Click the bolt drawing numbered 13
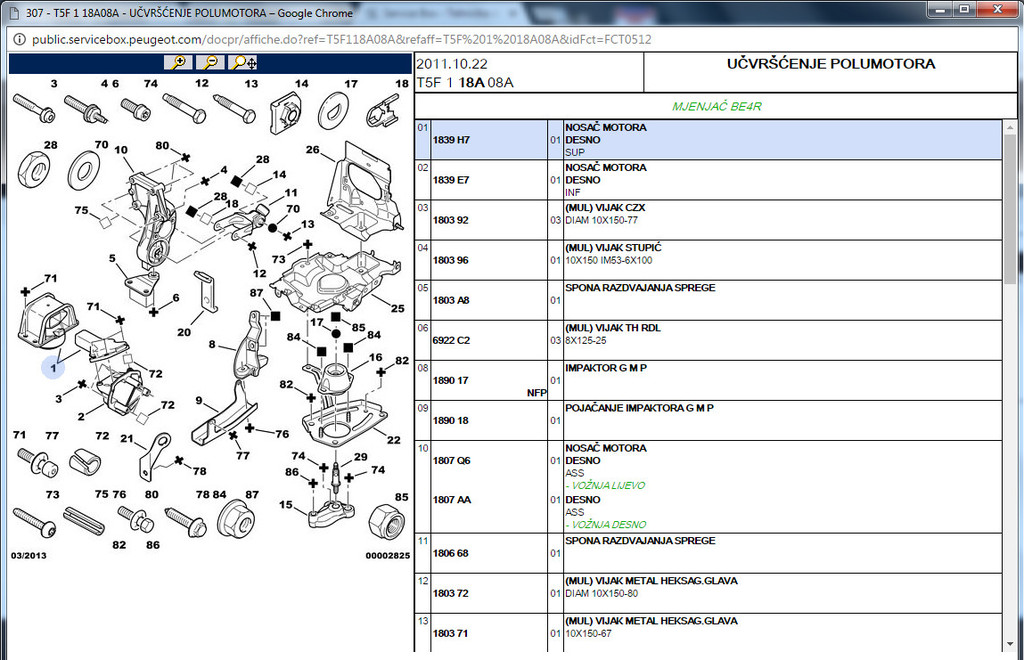 coord(234,109)
